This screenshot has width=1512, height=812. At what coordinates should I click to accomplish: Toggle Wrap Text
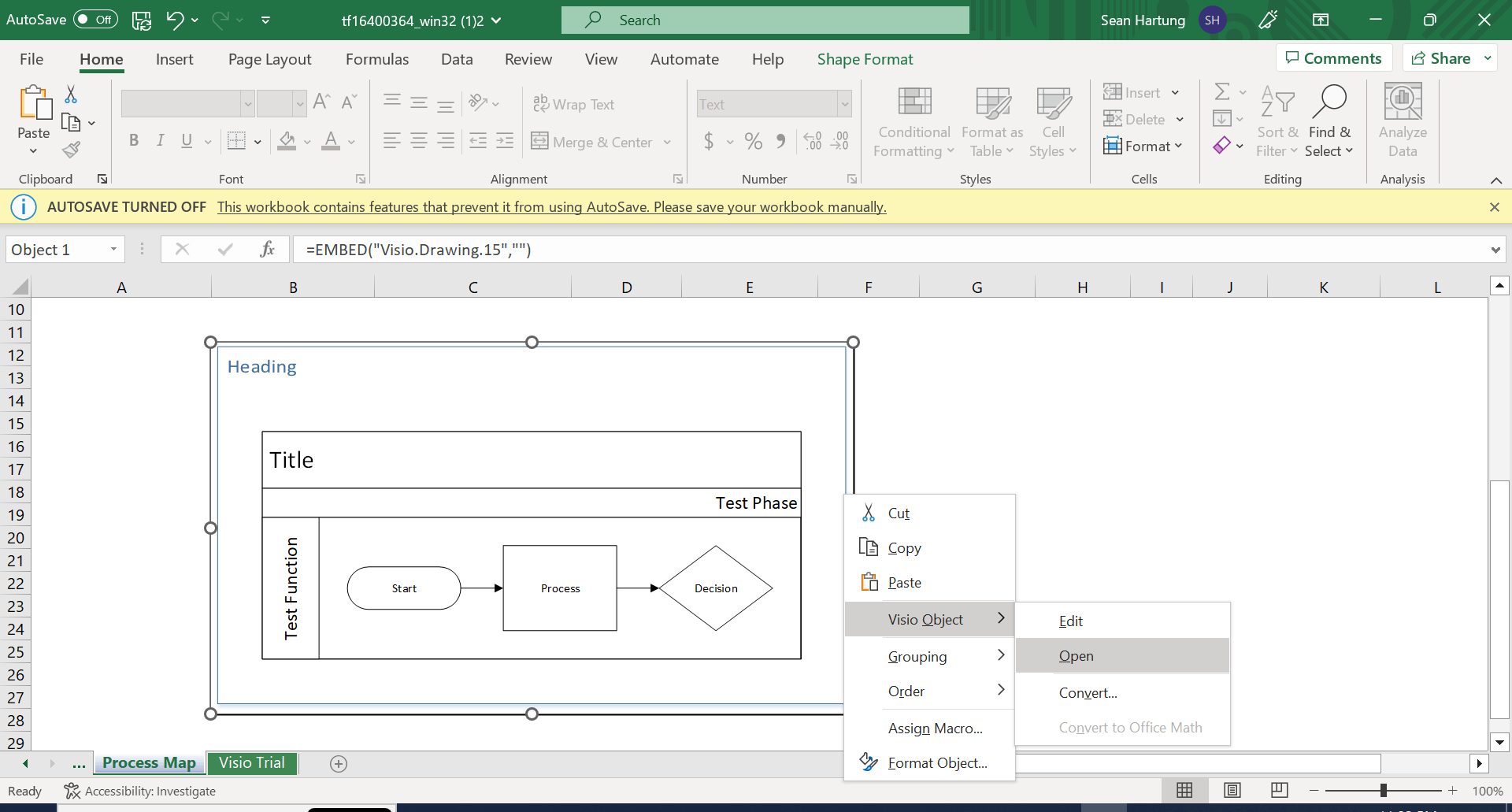pos(573,104)
